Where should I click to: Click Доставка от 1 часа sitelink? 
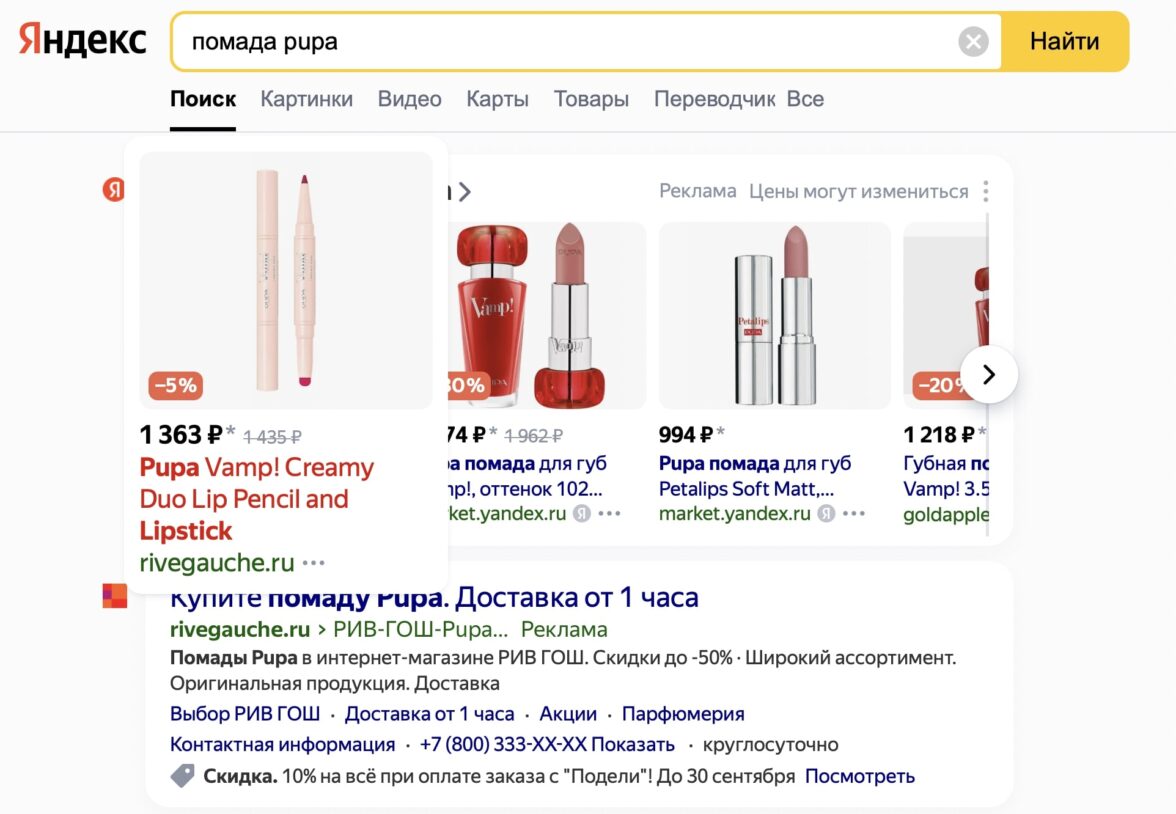click(x=429, y=714)
